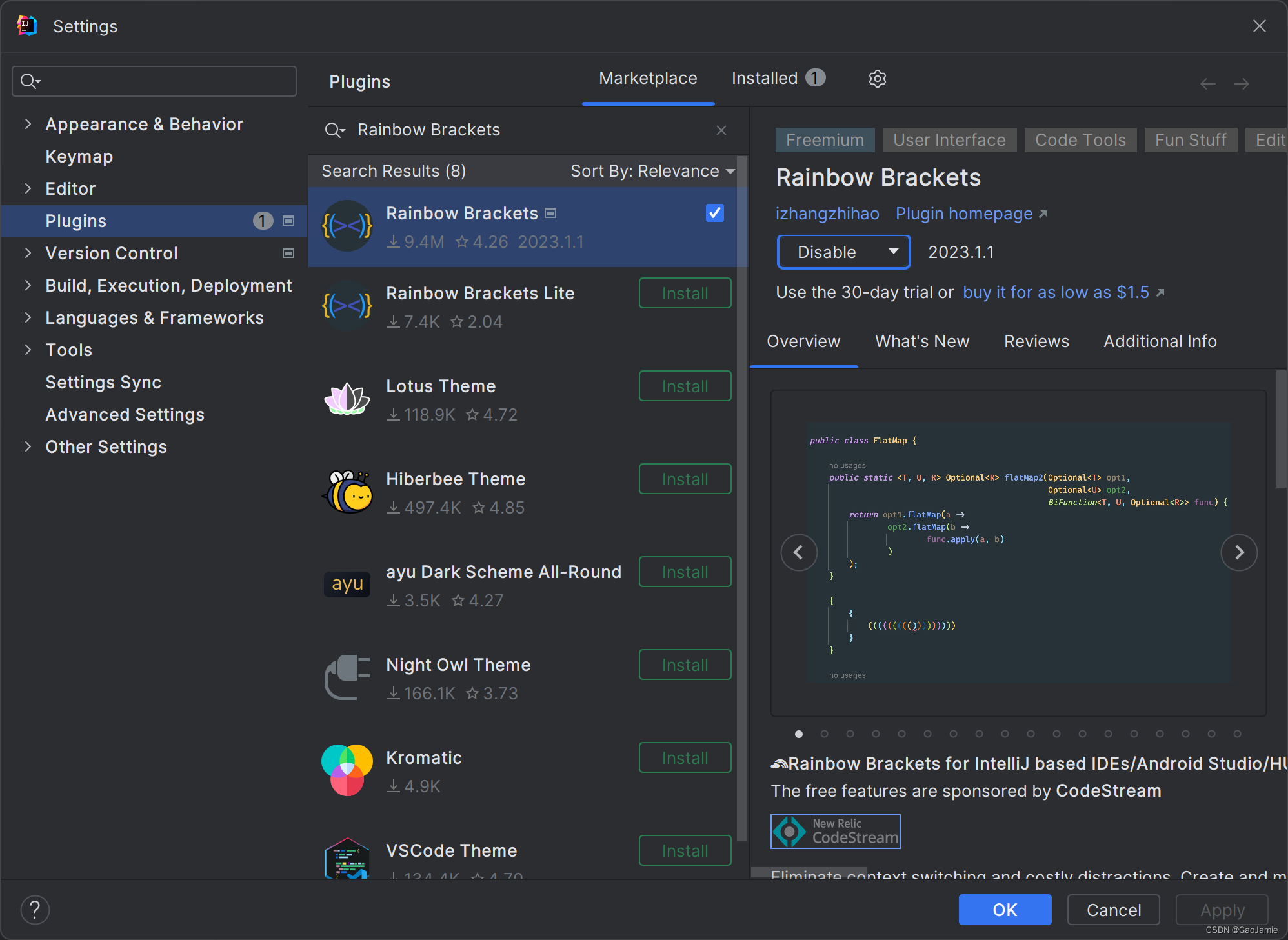The width and height of the screenshot is (1288, 940).
Task: Open the Plugin homepage link
Action: tap(963, 214)
